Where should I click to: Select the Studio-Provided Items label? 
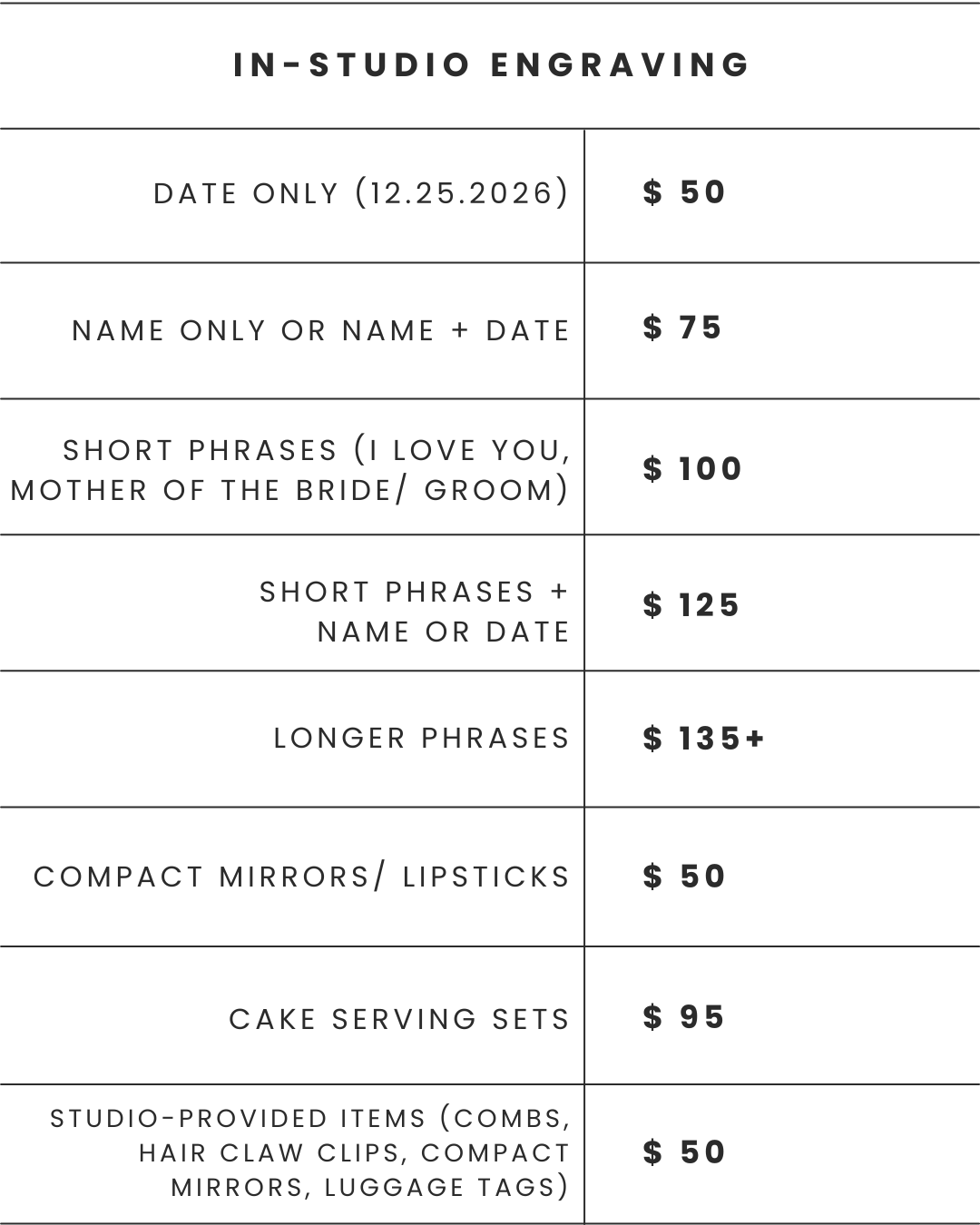pos(310,1153)
